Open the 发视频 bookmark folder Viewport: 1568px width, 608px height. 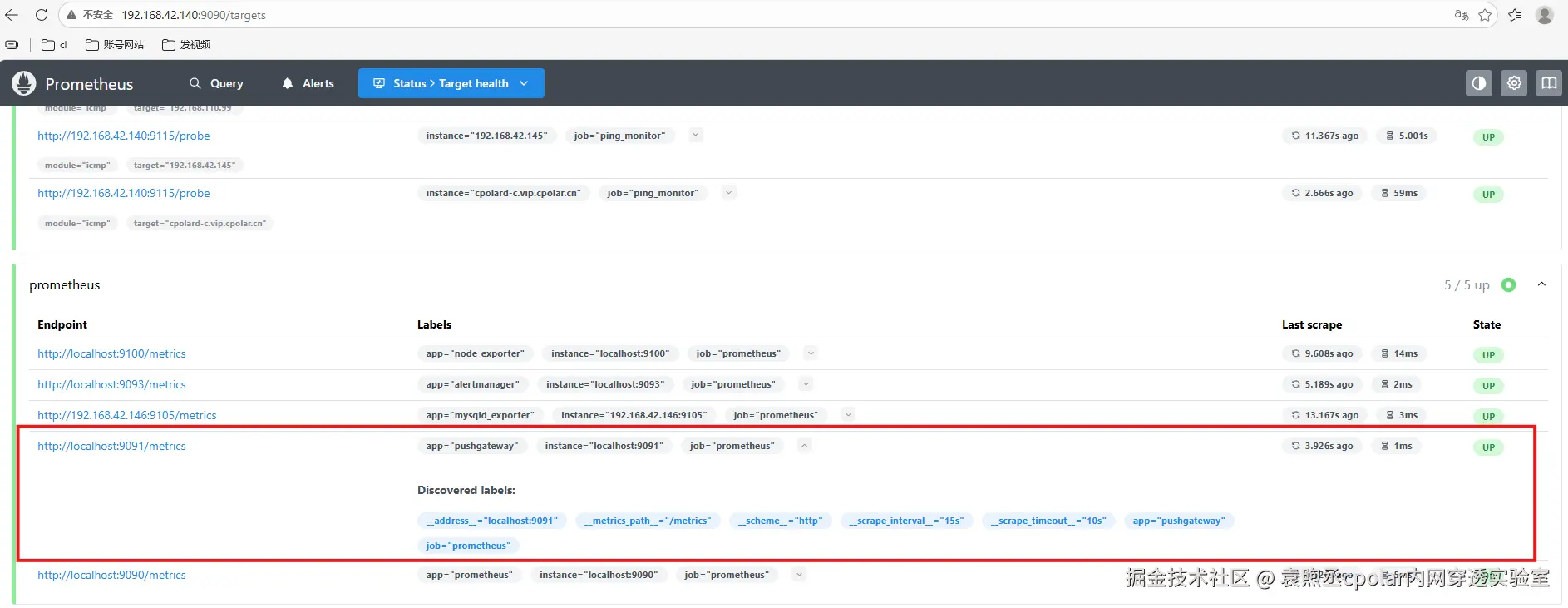point(186,45)
